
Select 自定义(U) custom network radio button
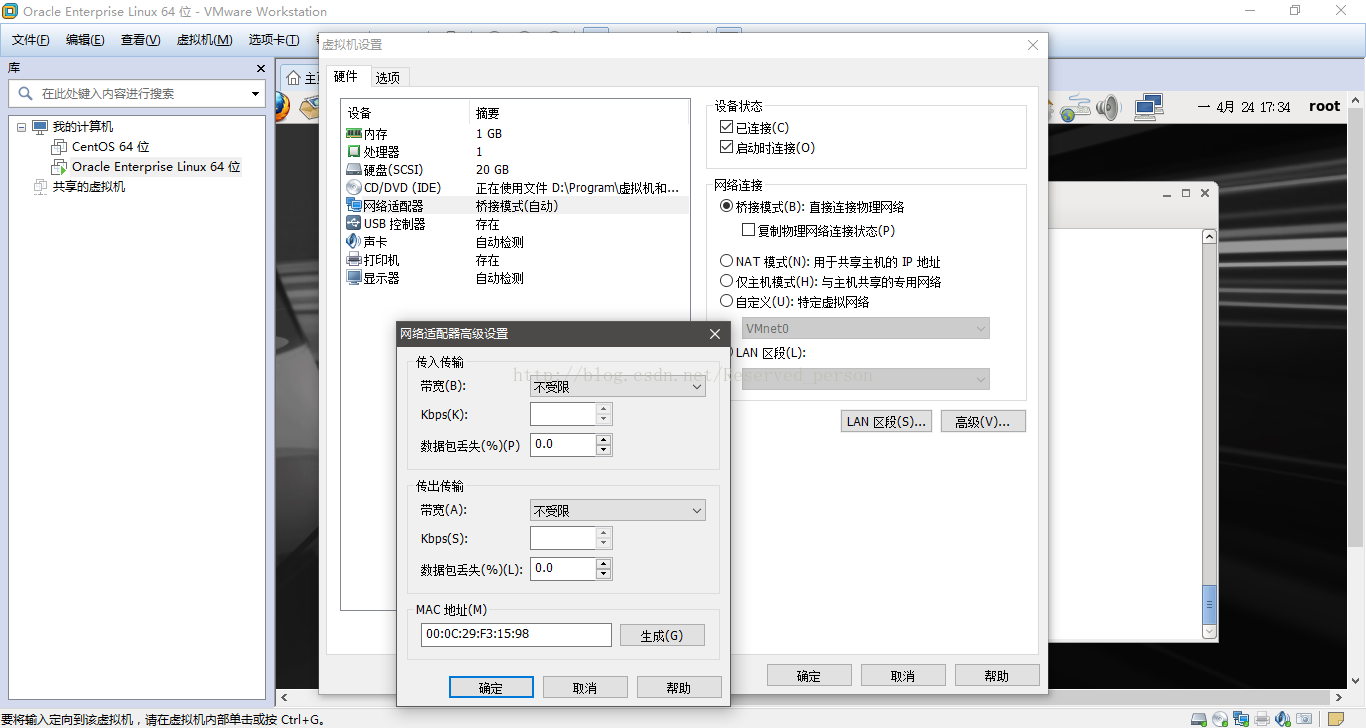pyautogui.click(x=727, y=301)
